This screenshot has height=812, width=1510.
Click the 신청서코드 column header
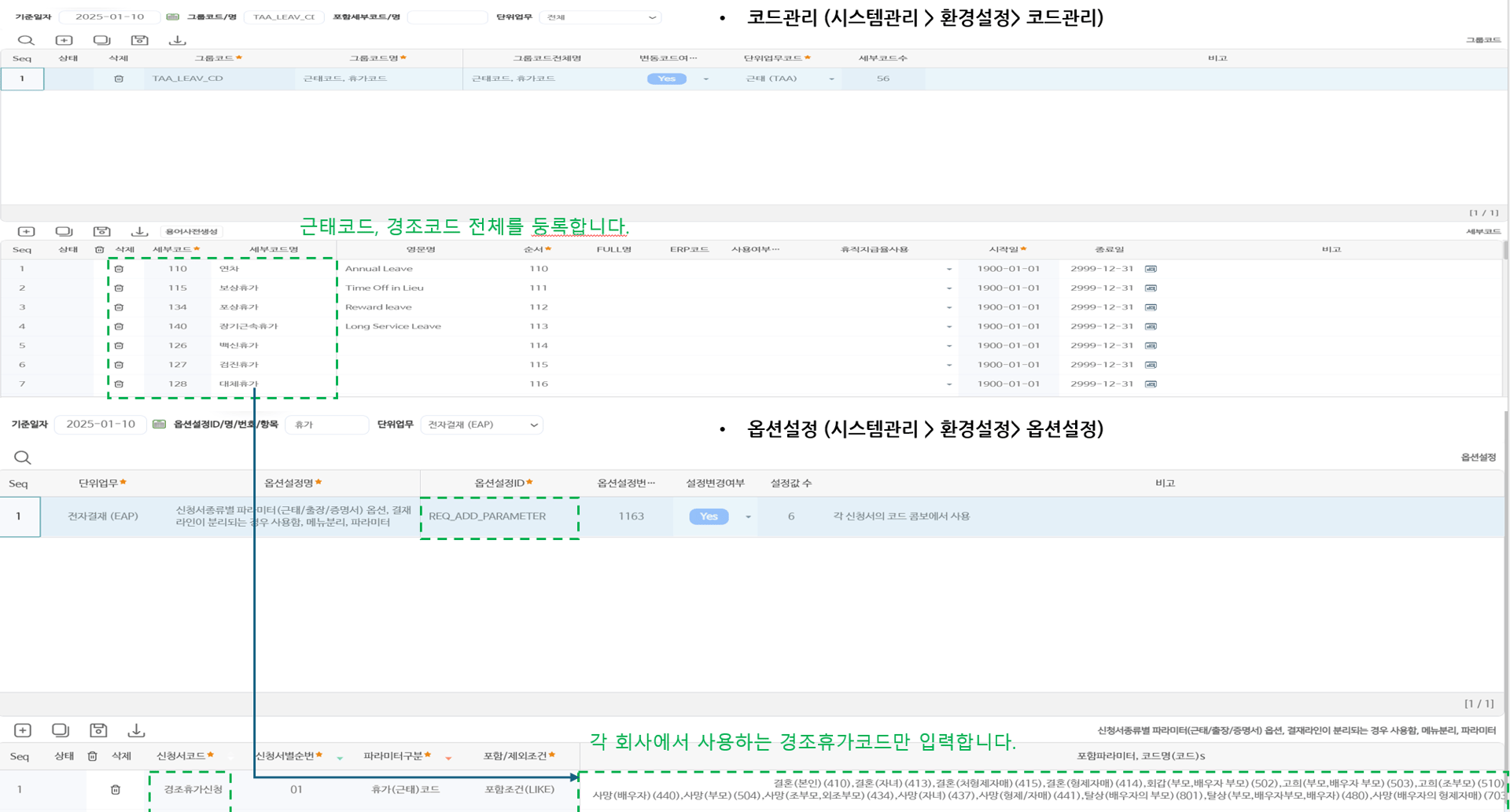(185, 755)
